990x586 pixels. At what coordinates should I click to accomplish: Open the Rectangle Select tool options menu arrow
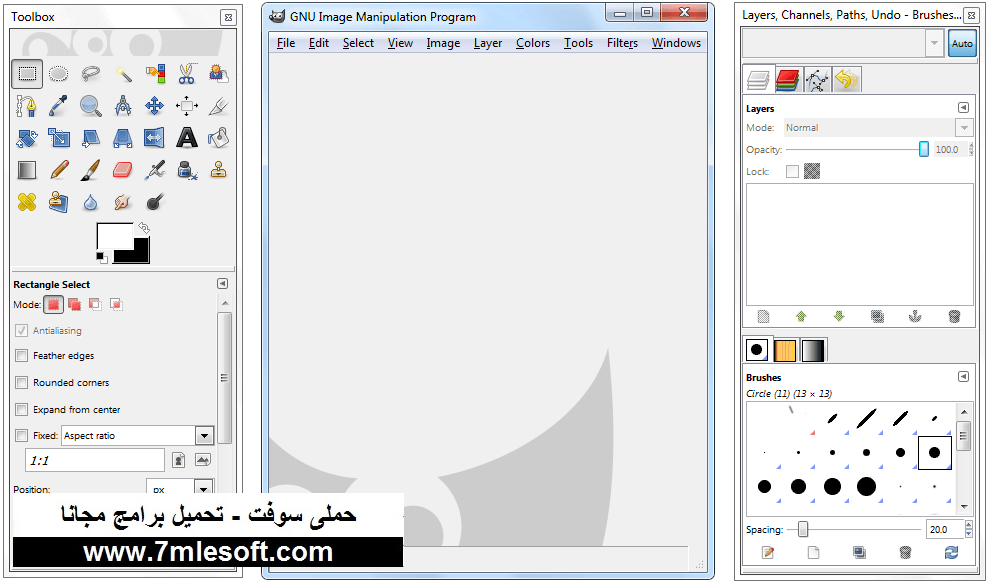(222, 284)
